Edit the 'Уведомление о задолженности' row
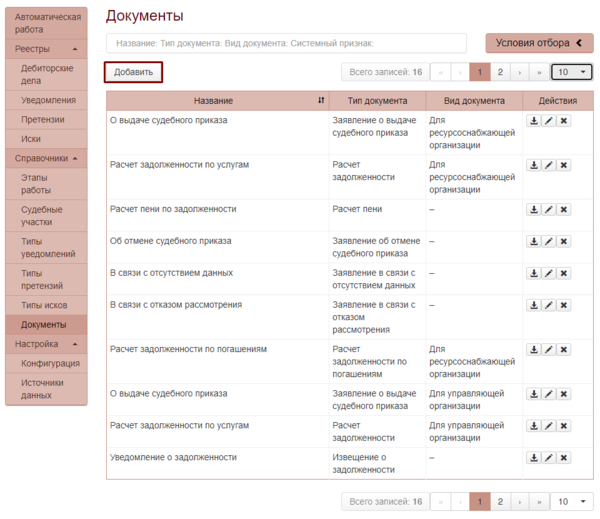The height and width of the screenshot is (519, 600). click(x=549, y=458)
